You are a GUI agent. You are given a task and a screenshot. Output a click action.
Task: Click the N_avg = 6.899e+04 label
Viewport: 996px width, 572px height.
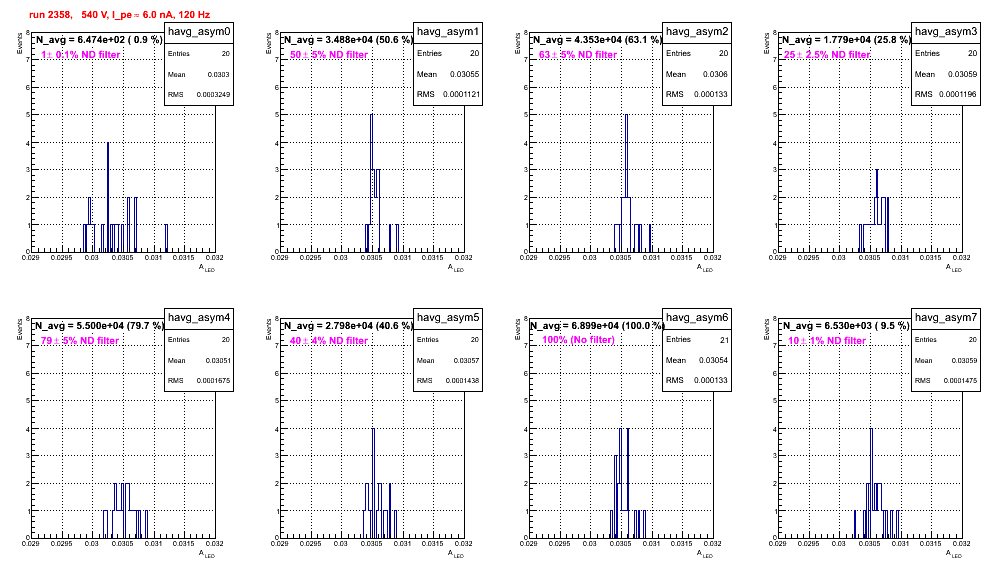pos(597,325)
